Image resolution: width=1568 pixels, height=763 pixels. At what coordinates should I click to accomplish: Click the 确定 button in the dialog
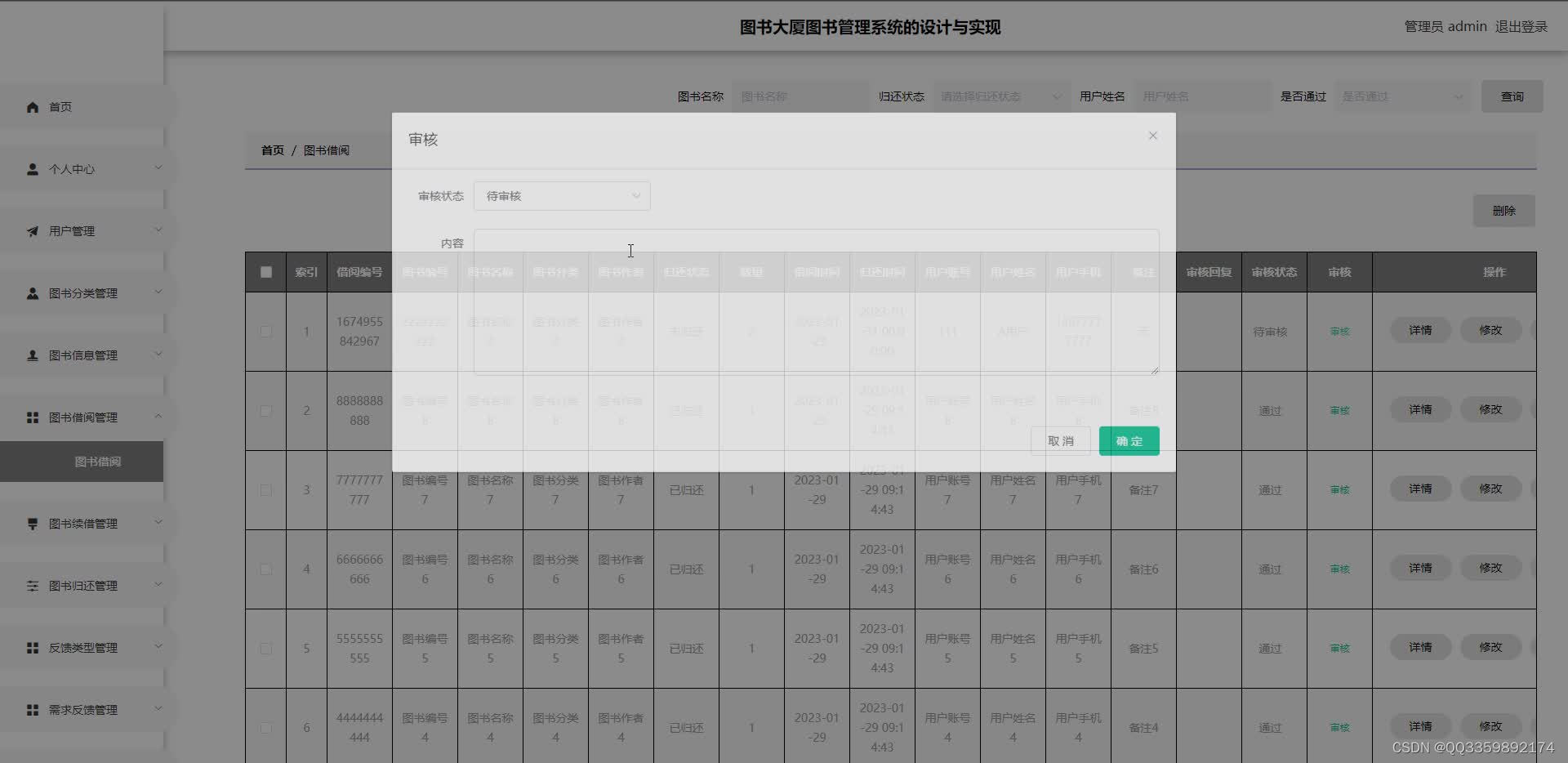[1129, 441]
